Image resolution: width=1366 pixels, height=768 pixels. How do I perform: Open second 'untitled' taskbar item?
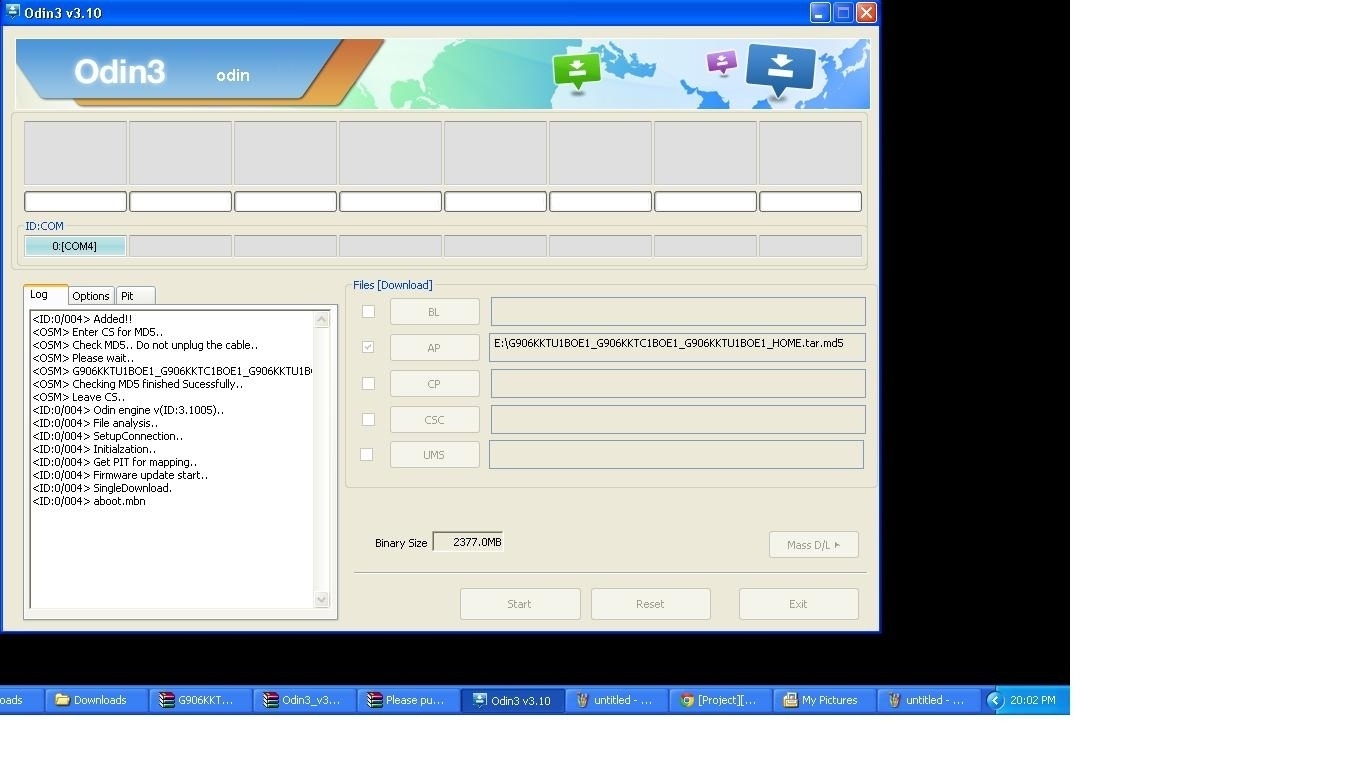point(929,700)
